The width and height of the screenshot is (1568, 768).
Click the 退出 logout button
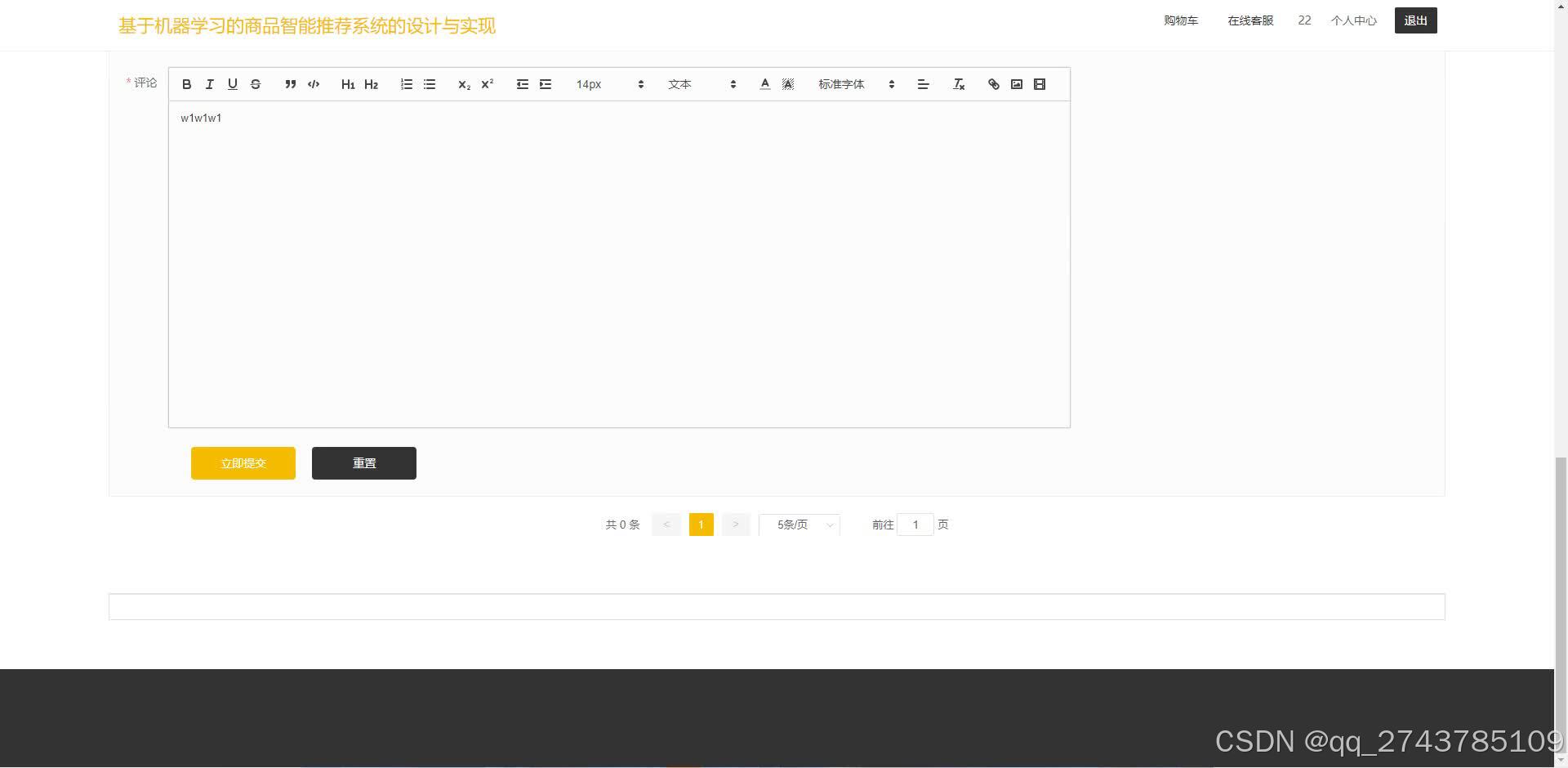1416,20
